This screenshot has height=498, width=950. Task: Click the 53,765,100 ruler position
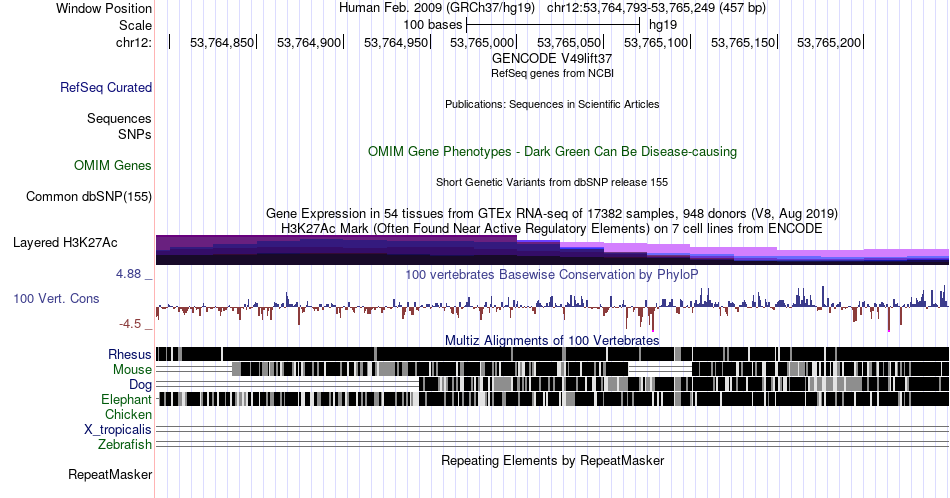pyautogui.click(x=656, y=42)
